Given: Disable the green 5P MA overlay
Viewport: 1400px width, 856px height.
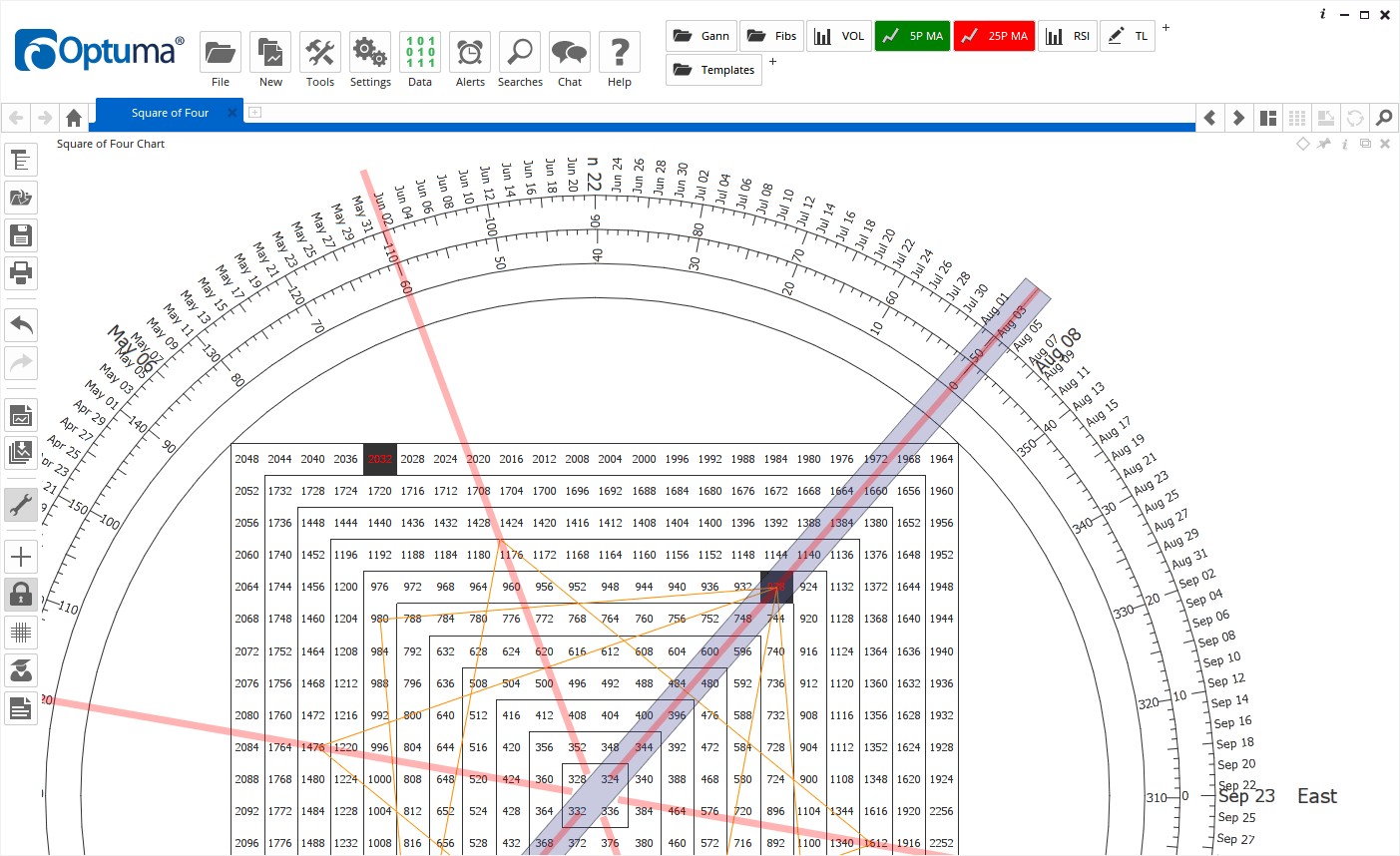Looking at the screenshot, I should 911,35.
